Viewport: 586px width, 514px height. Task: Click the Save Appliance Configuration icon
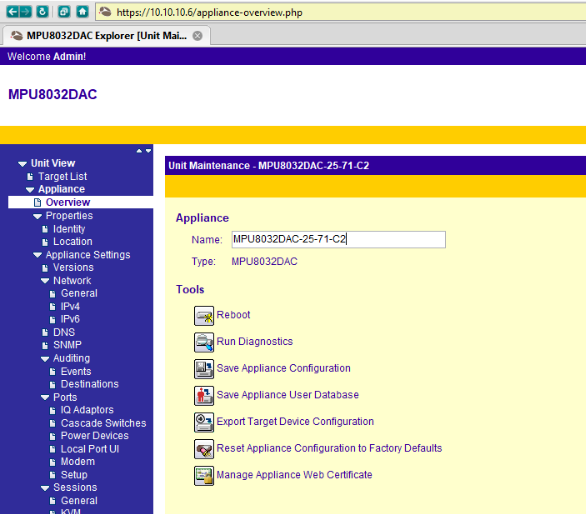pyautogui.click(x=204, y=369)
